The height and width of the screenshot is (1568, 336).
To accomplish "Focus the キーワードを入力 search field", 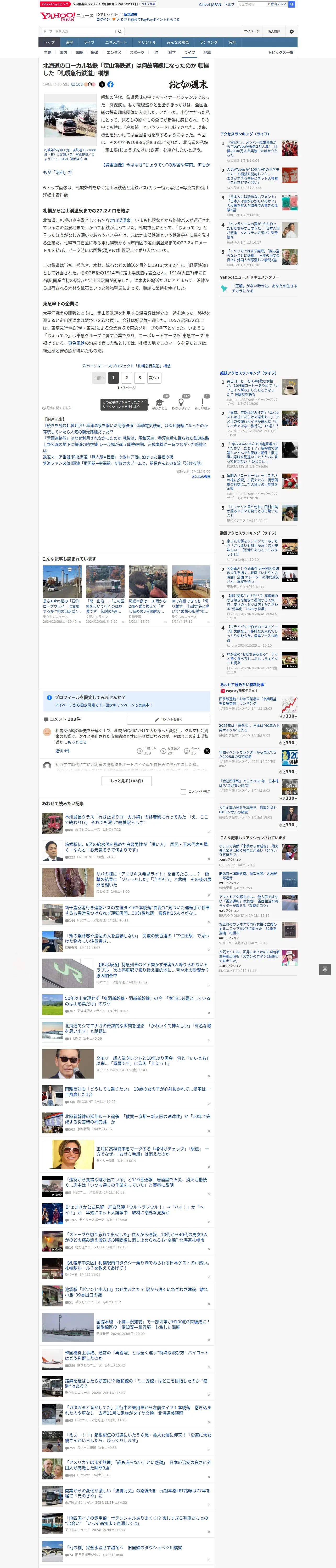I will tap(79, 32).
